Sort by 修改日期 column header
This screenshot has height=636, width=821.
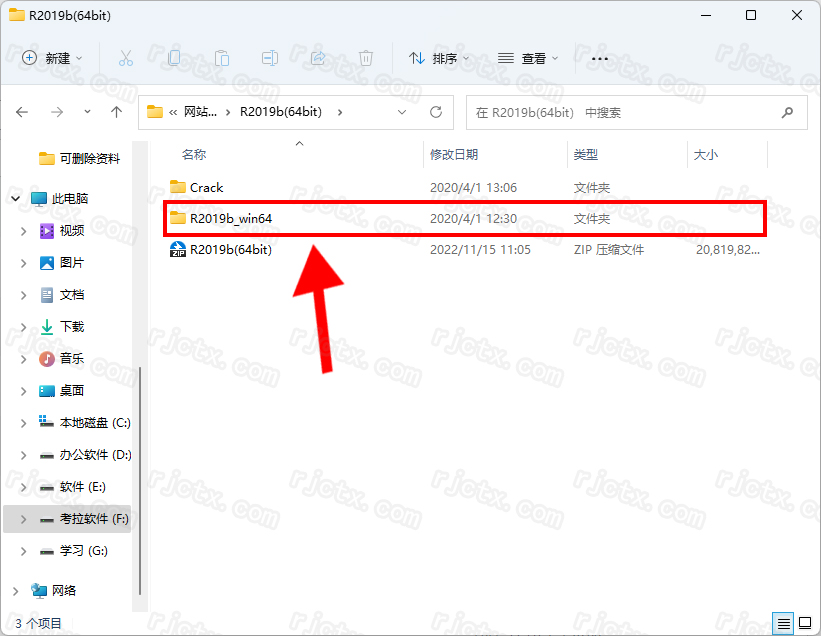click(454, 155)
